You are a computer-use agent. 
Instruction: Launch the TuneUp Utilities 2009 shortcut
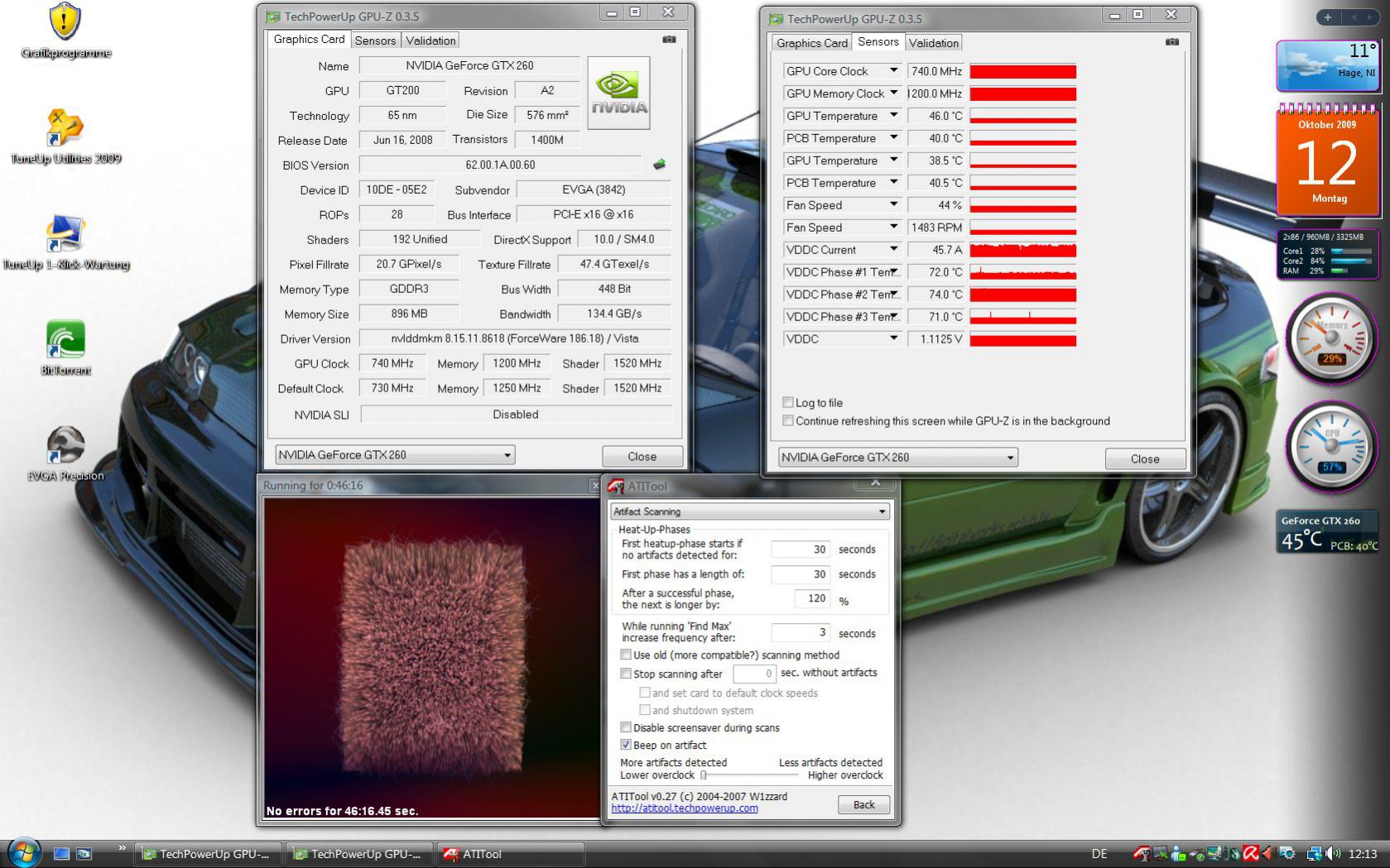pyautogui.click(x=65, y=137)
